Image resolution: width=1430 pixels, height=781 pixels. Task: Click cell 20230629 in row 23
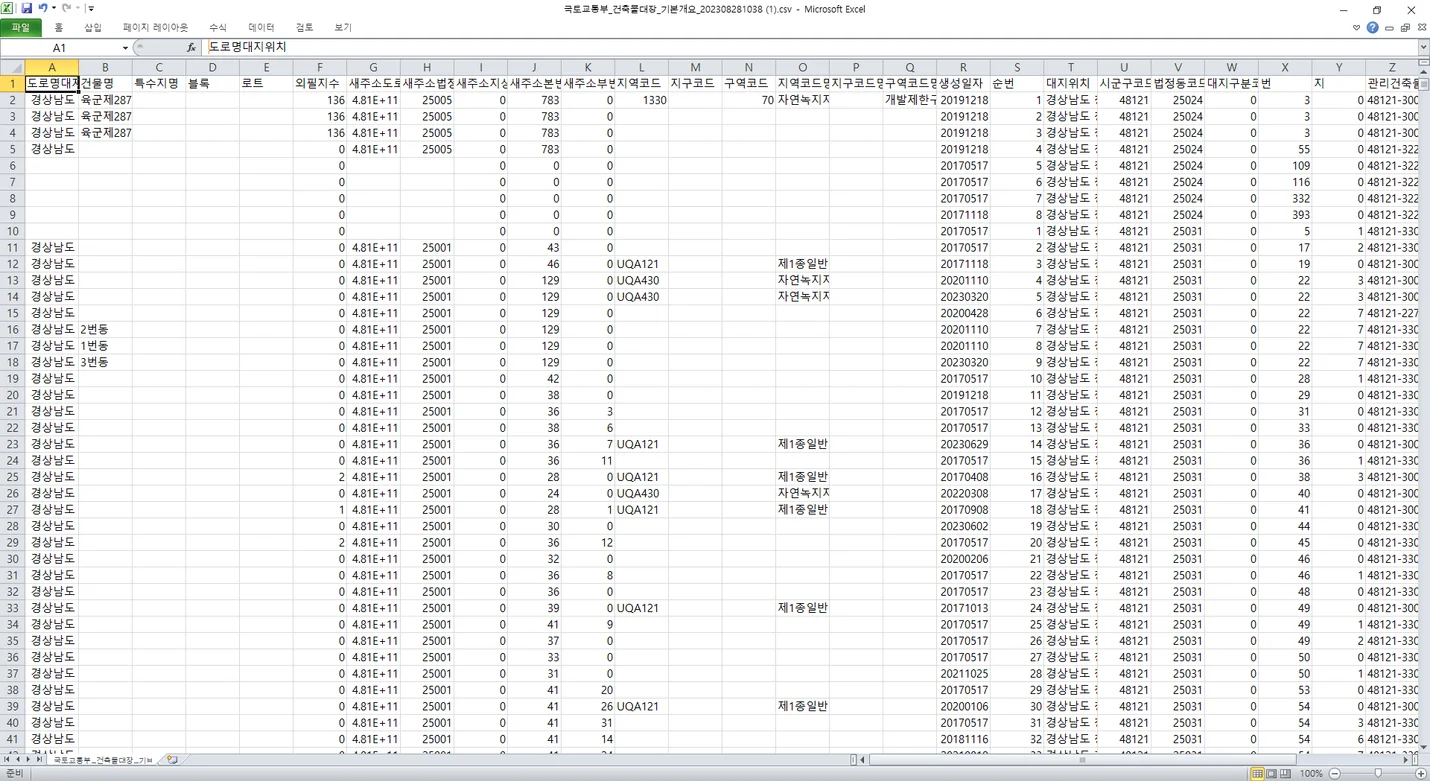(963, 444)
